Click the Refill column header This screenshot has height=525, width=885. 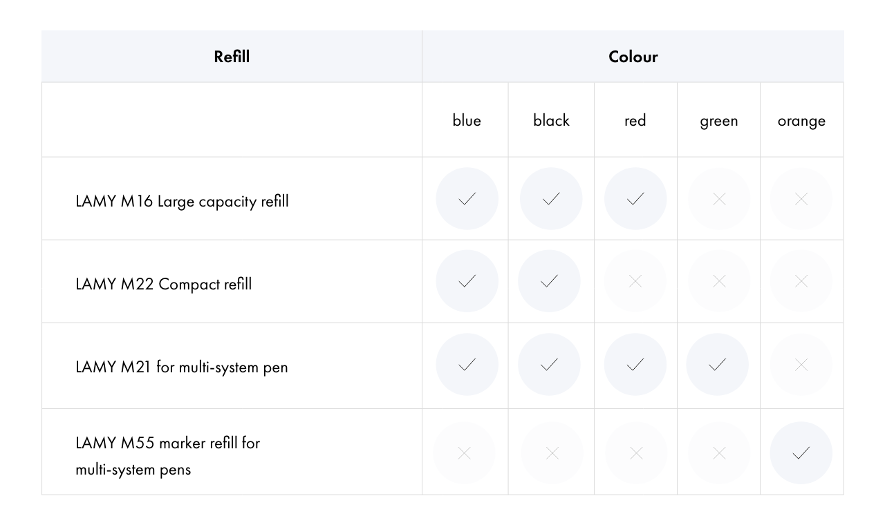pos(231,56)
